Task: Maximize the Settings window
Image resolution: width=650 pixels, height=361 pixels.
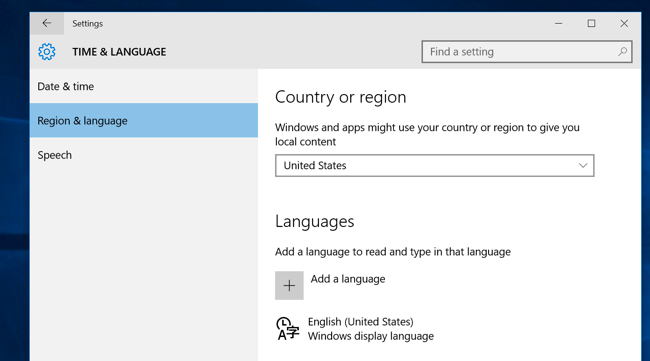Action: tap(592, 24)
